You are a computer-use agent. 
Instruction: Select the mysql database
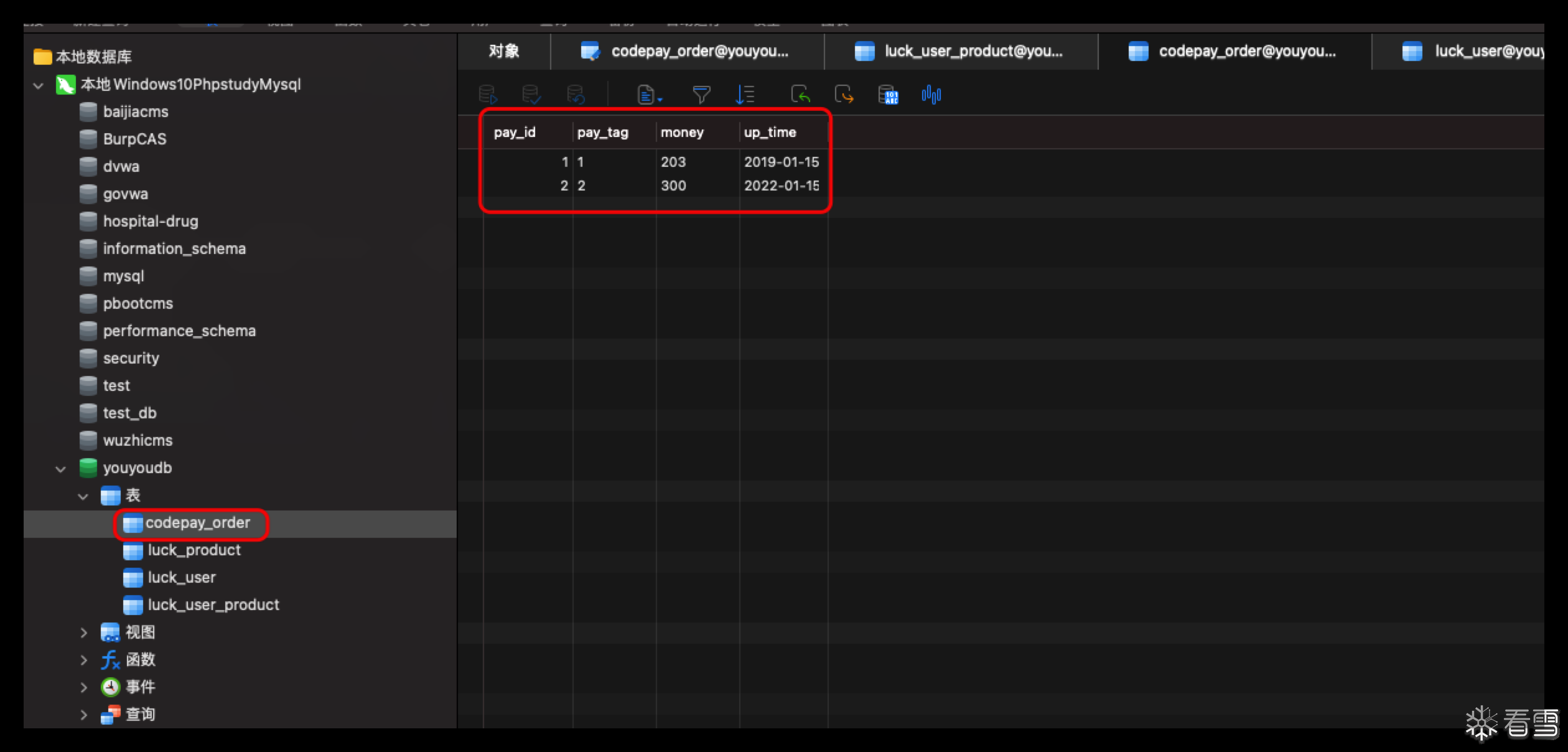[123, 276]
